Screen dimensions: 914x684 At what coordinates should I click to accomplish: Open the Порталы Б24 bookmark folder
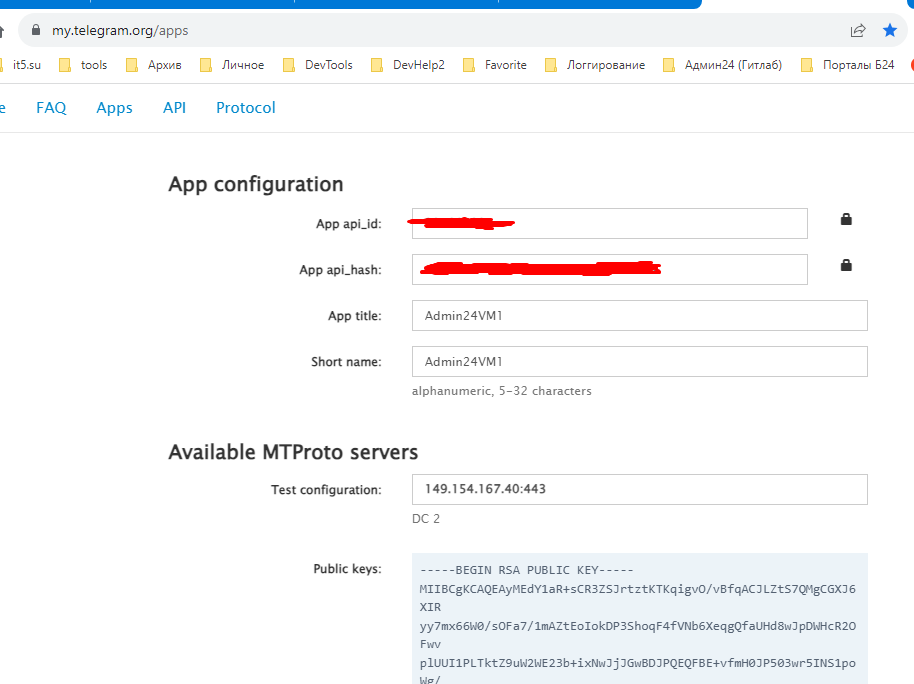848,65
